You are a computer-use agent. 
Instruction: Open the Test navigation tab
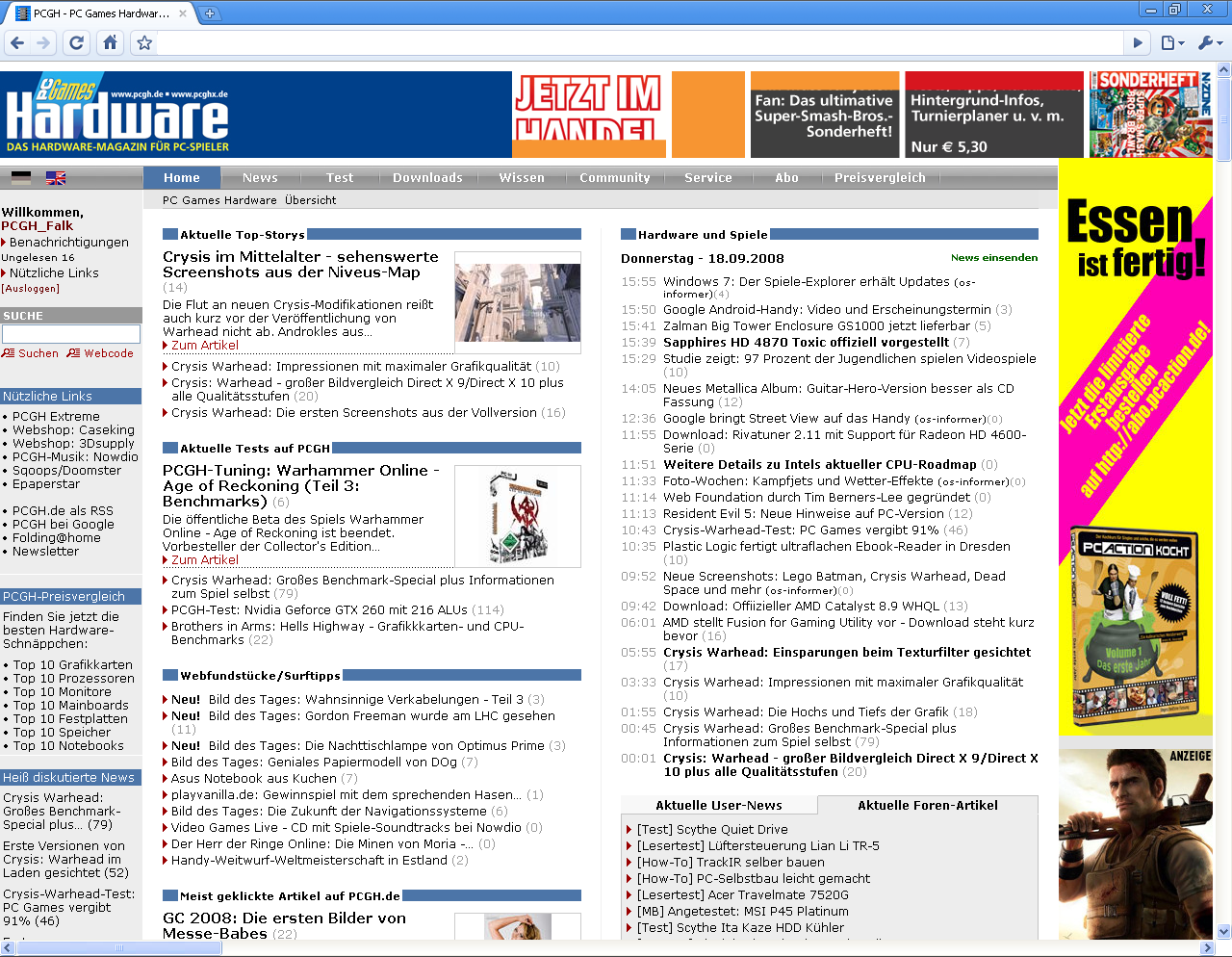point(340,178)
